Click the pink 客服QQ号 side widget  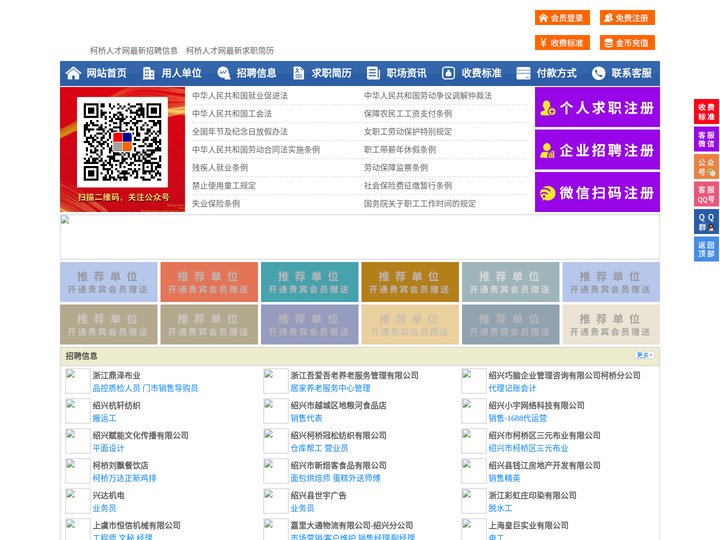[706, 194]
